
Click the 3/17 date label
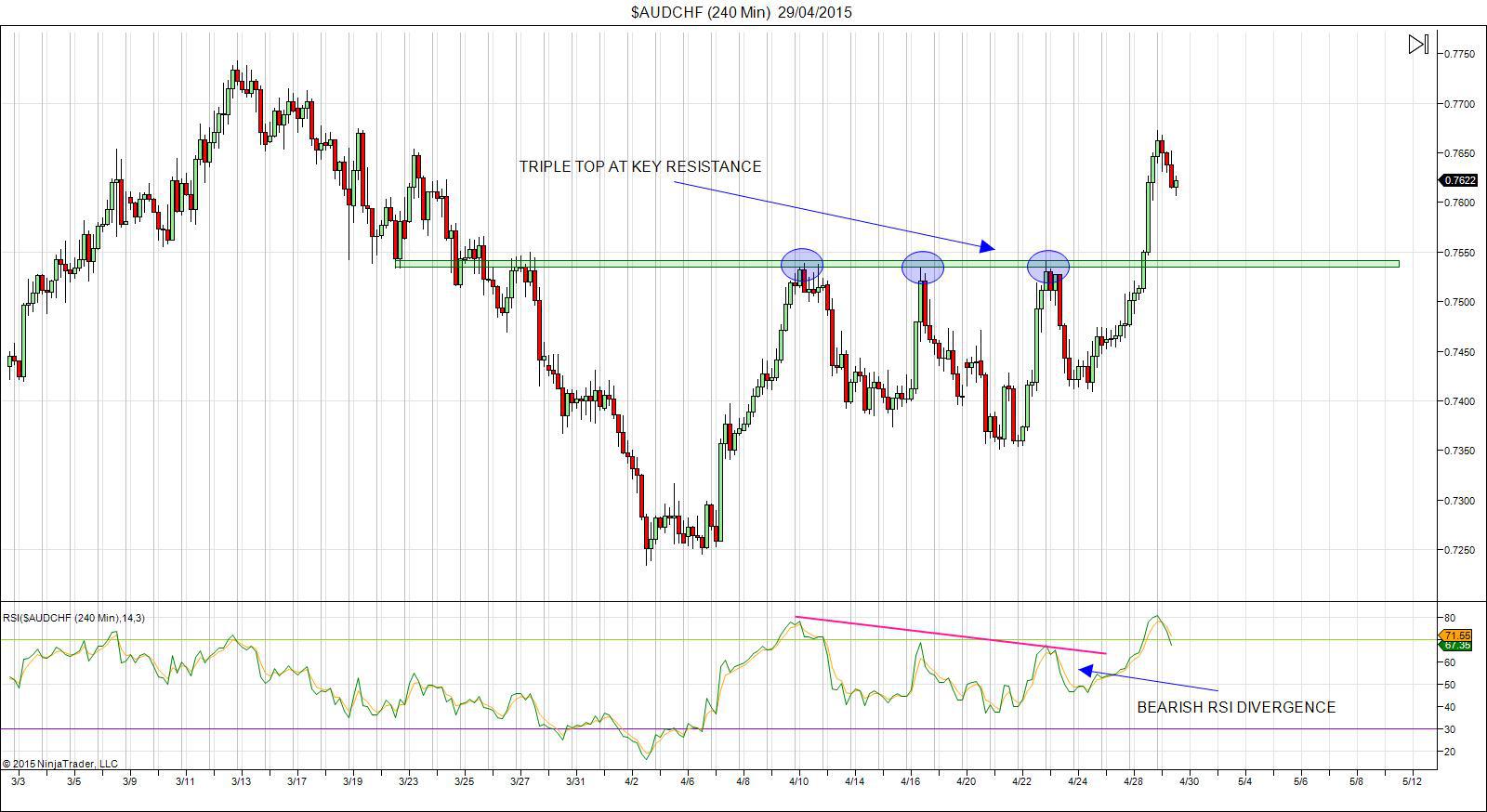(x=296, y=781)
